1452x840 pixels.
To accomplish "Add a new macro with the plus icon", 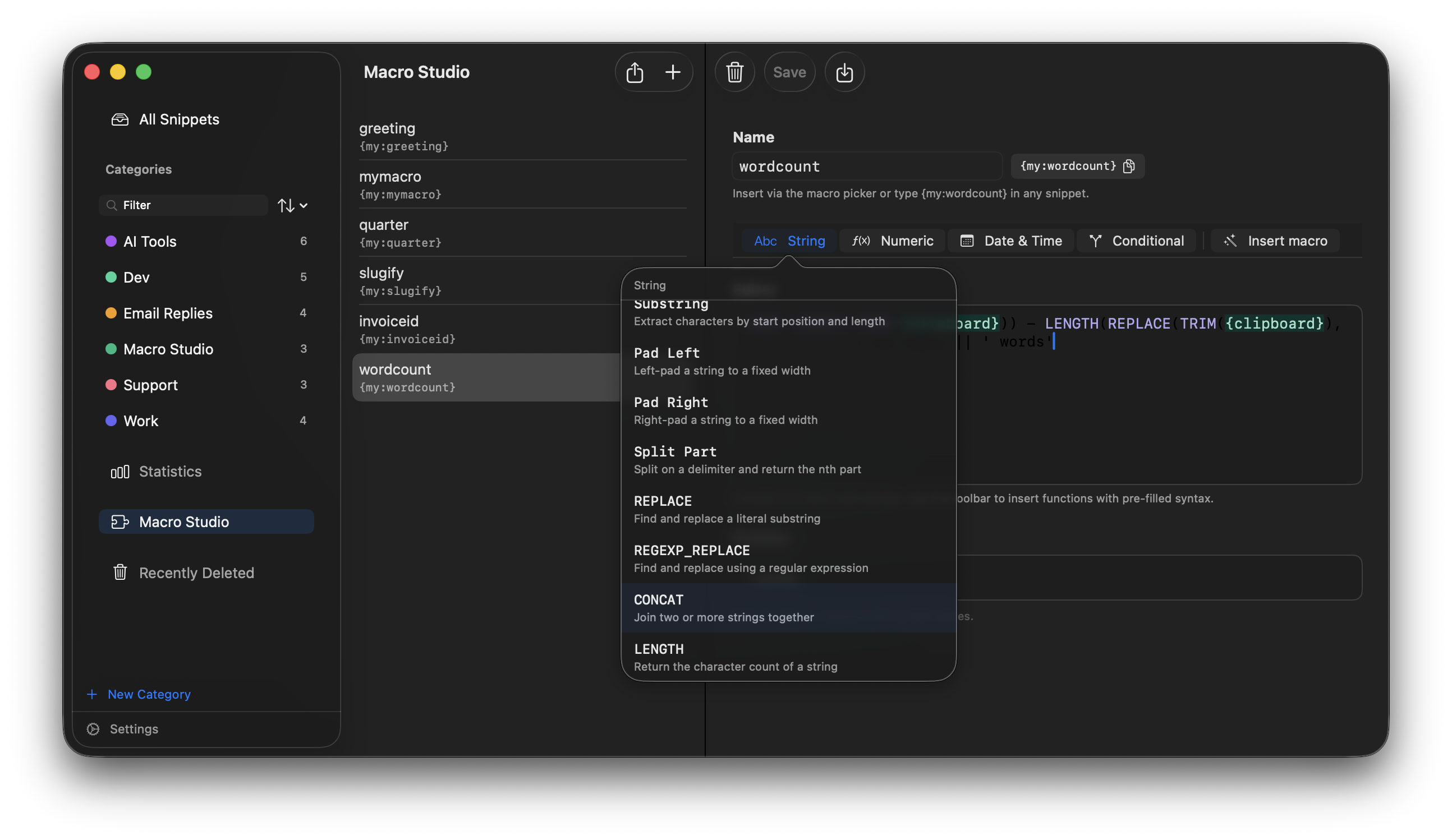I will click(x=672, y=72).
